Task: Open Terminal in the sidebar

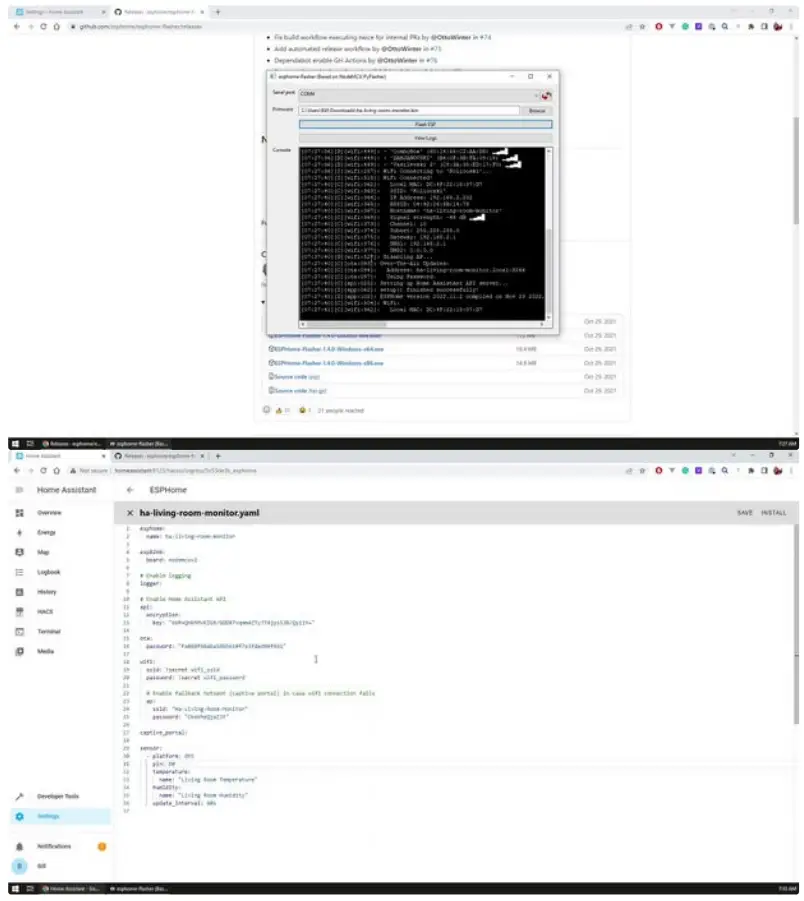Action: click(x=49, y=632)
